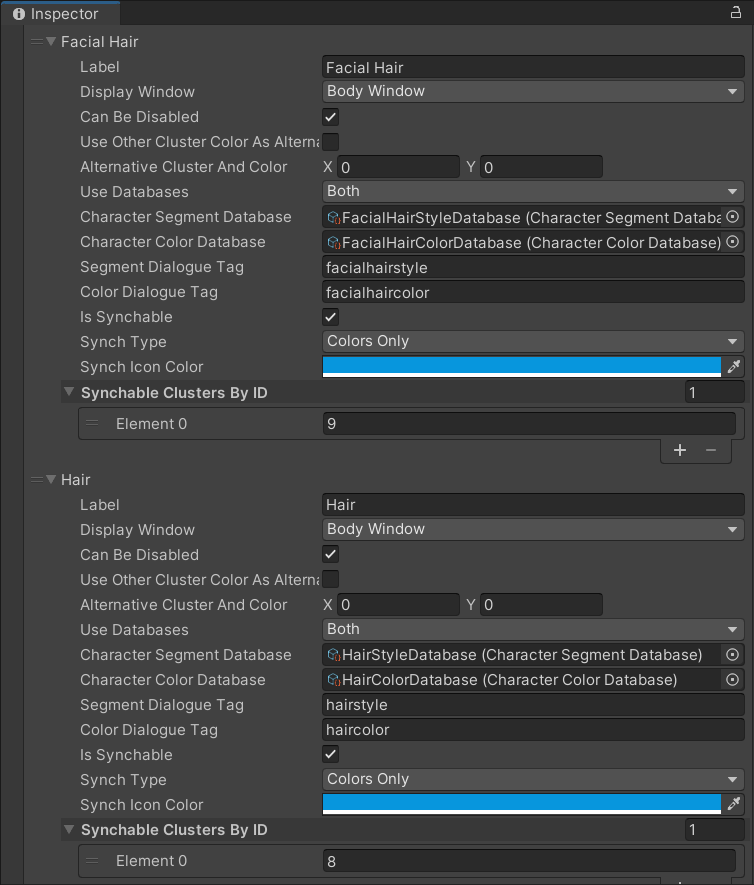Open Facial Hair Synch Type dropdown
This screenshot has width=754, height=885.
(533, 342)
